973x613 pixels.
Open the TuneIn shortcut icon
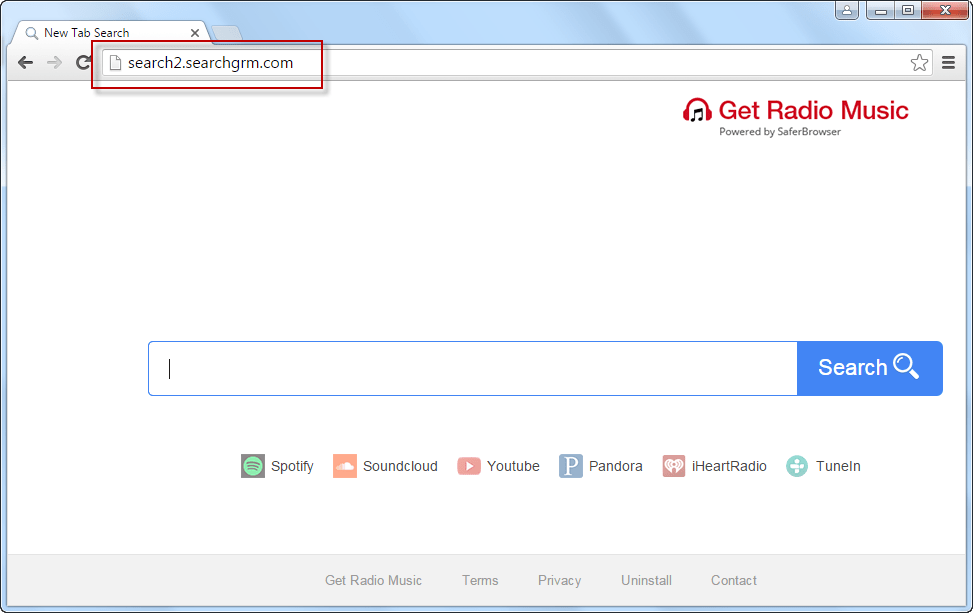coord(797,466)
